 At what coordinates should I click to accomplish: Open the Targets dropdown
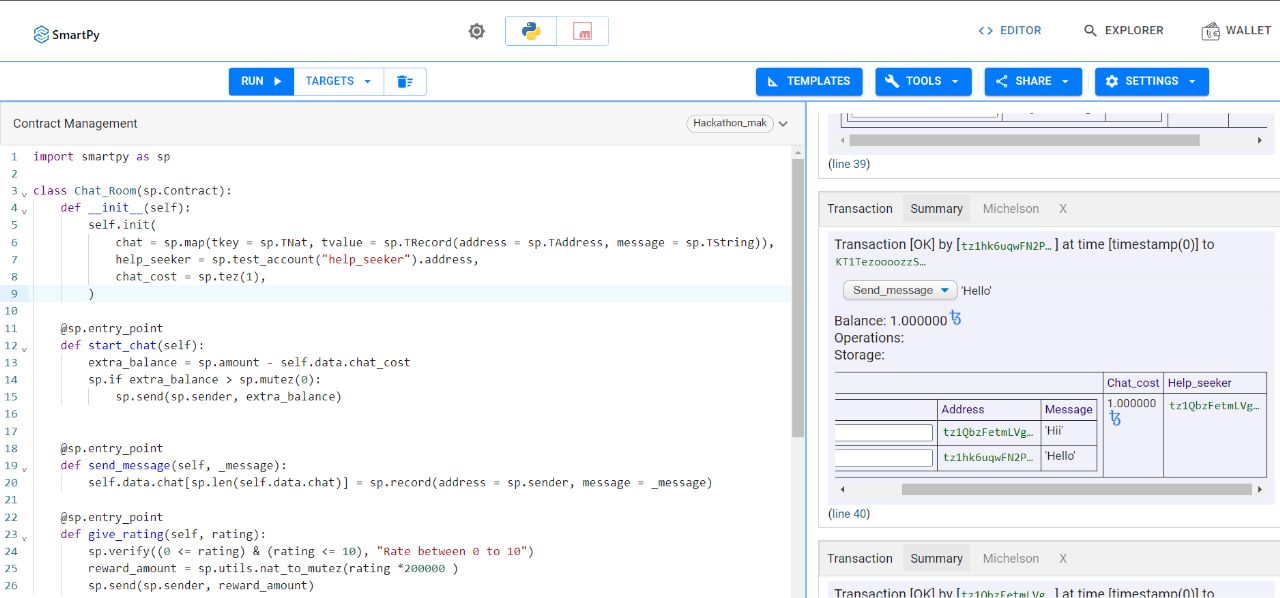(x=338, y=81)
